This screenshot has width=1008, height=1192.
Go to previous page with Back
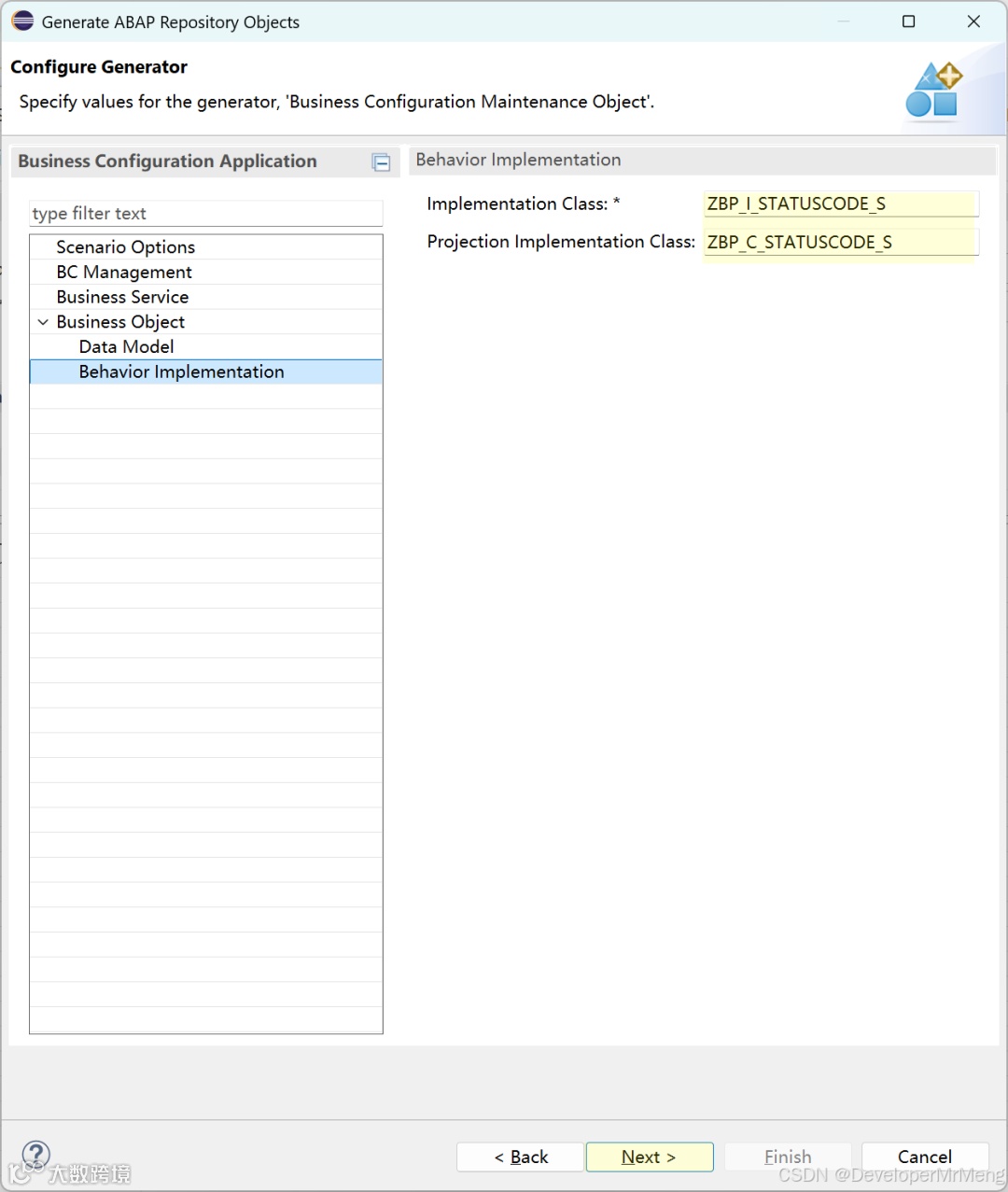520,1157
